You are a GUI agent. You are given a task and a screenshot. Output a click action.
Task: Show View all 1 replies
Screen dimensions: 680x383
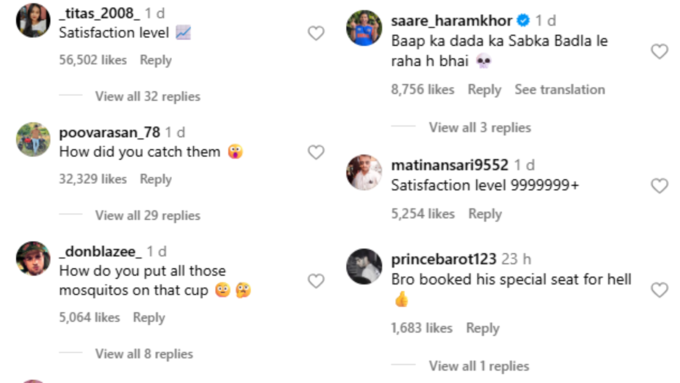point(479,366)
